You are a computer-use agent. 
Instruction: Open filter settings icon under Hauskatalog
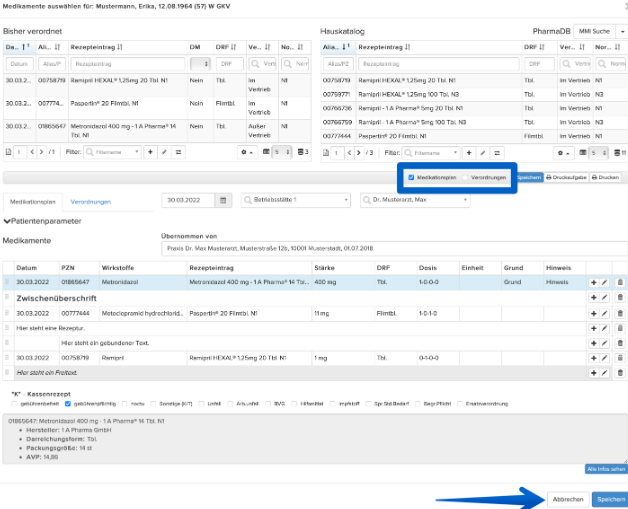tap(497, 153)
